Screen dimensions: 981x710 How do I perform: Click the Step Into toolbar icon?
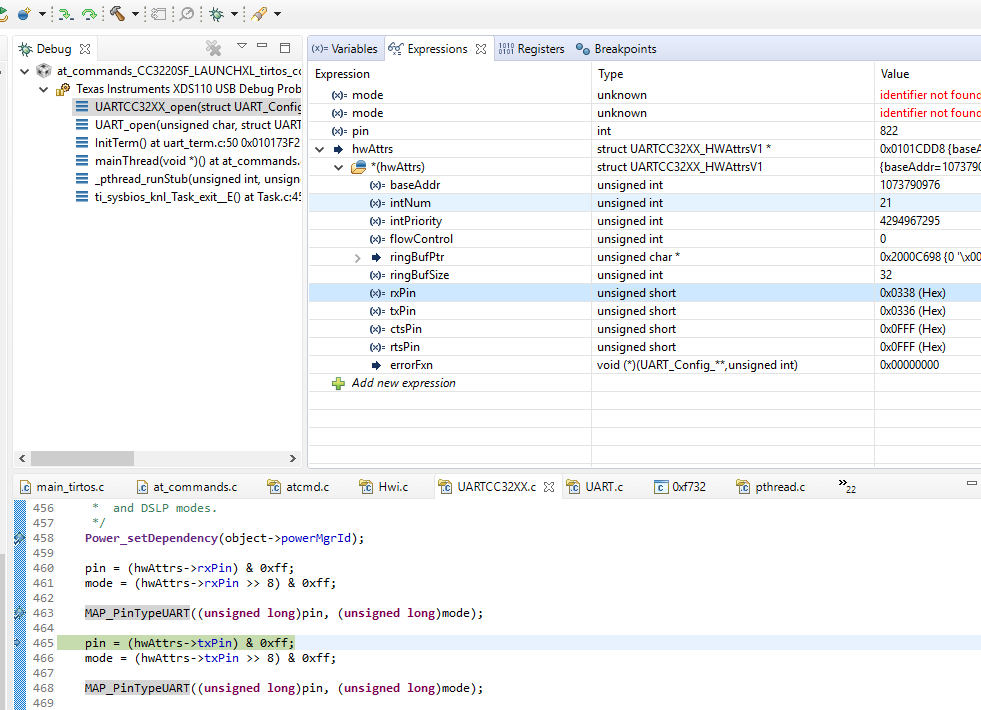coord(66,14)
